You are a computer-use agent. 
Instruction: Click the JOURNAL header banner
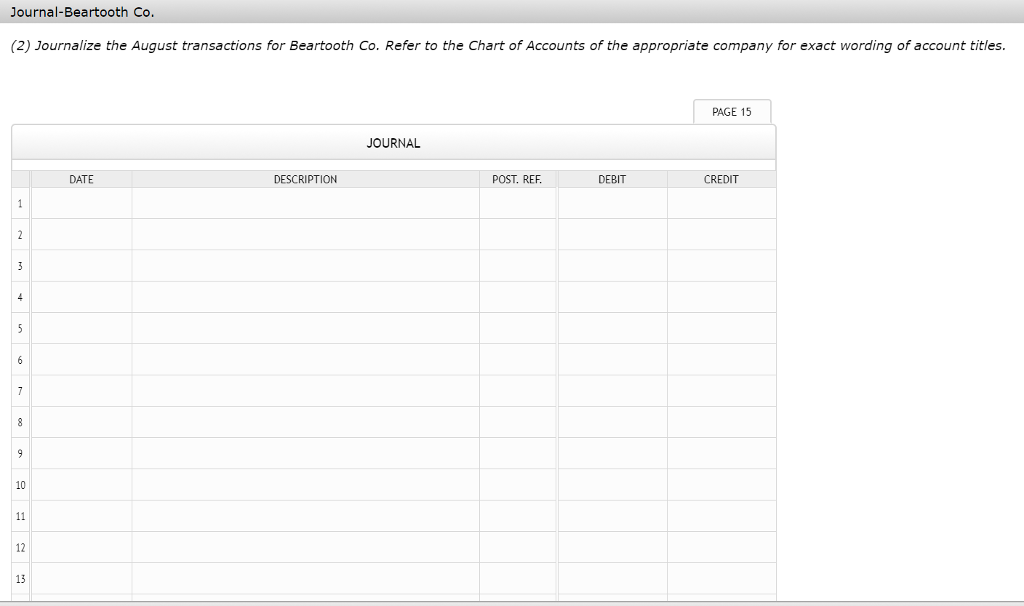coord(393,142)
